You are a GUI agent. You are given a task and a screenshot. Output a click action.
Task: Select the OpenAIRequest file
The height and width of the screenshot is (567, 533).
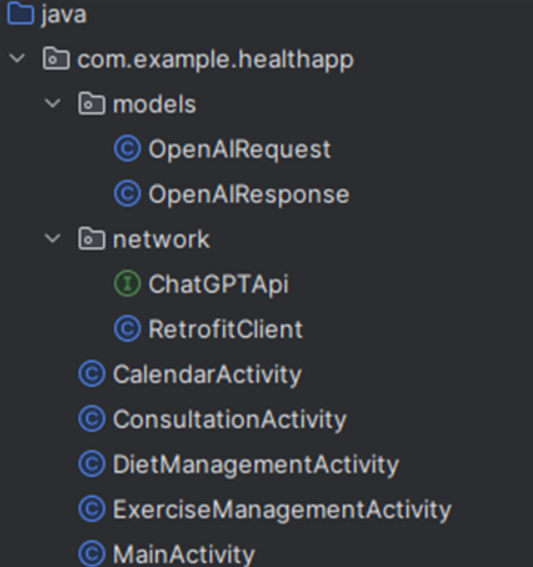pyautogui.click(x=240, y=149)
